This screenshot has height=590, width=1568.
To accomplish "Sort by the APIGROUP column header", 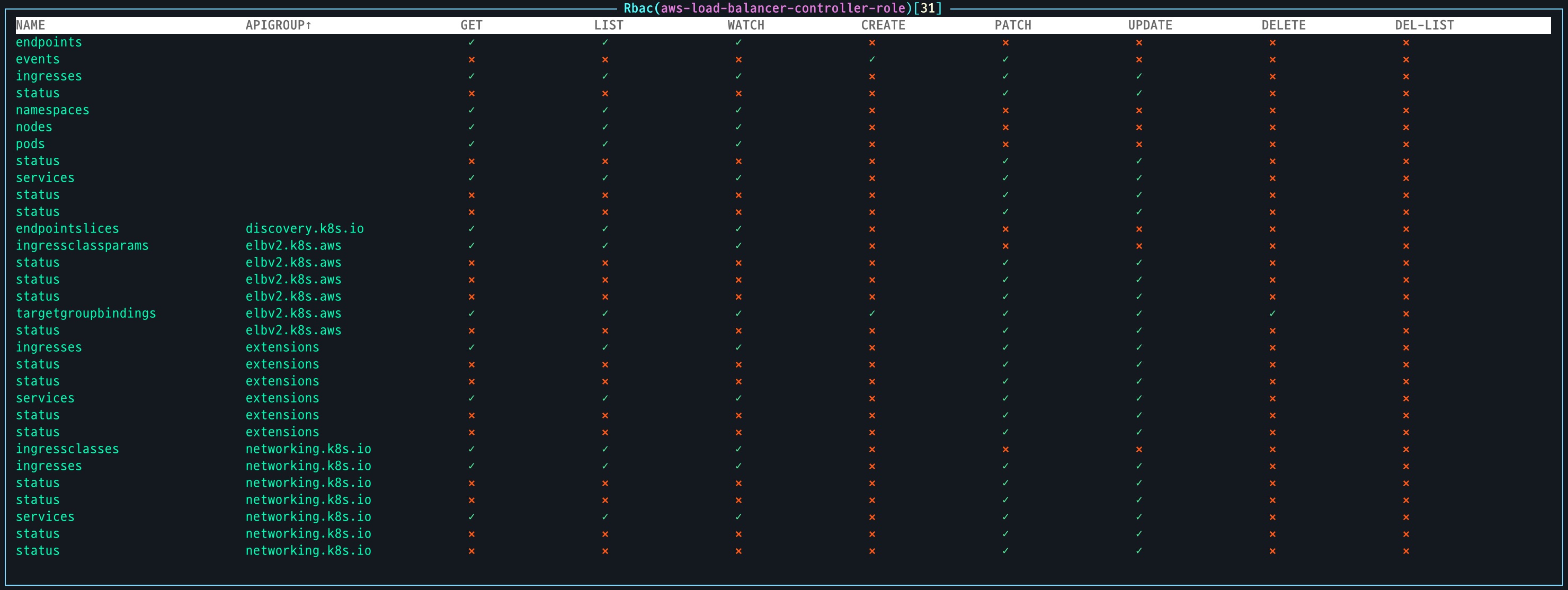I will (278, 25).
